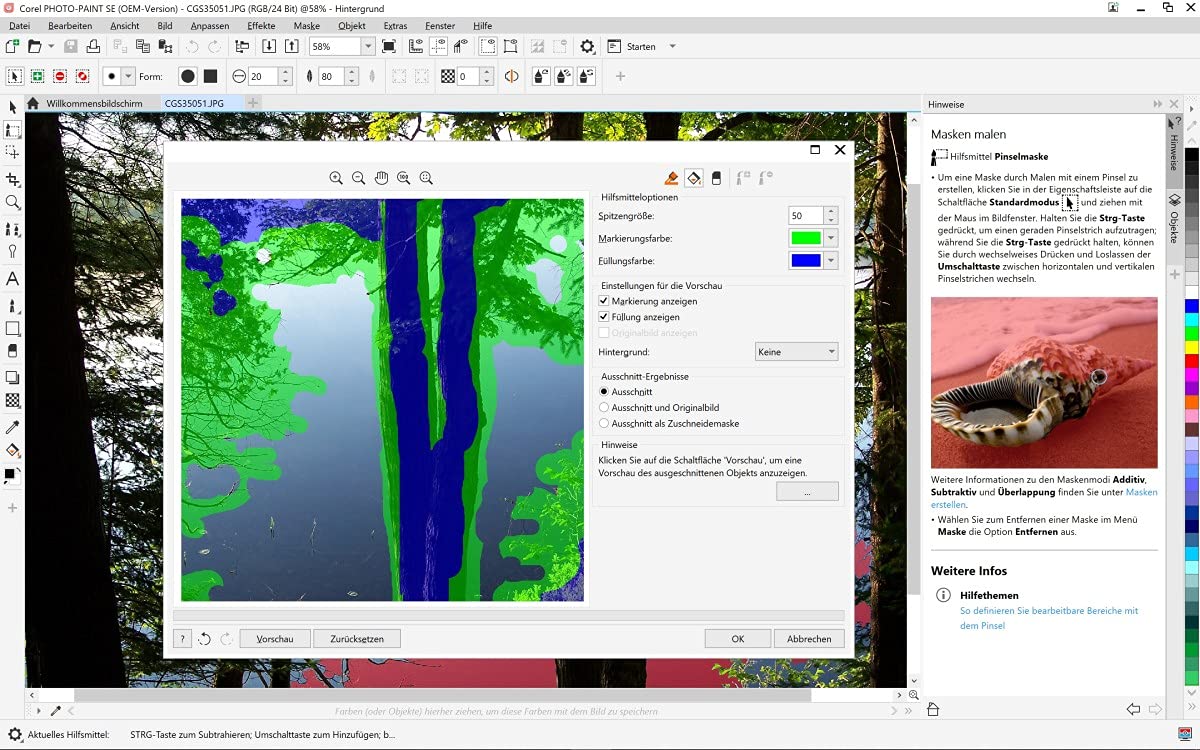Open the options gear in toolbar
Image resolution: width=1200 pixels, height=750 pixels.
coord(587,47)
